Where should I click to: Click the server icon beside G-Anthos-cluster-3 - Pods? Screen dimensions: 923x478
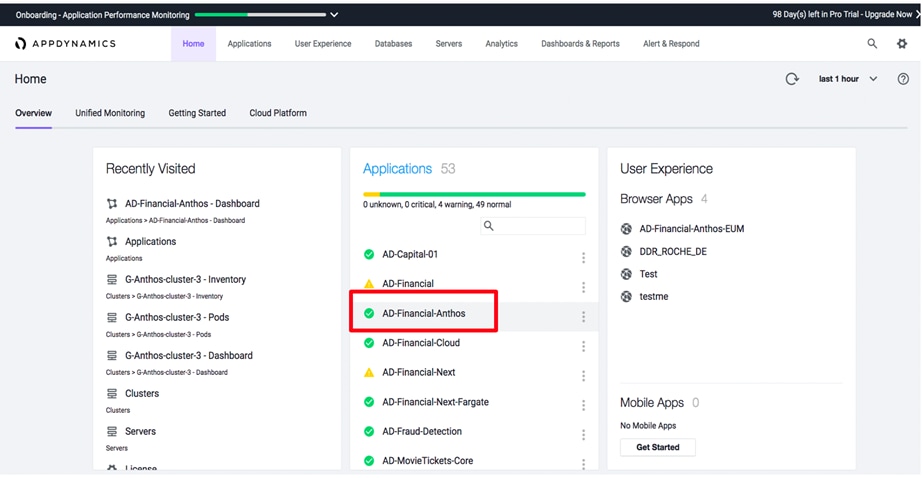(112, 317)
